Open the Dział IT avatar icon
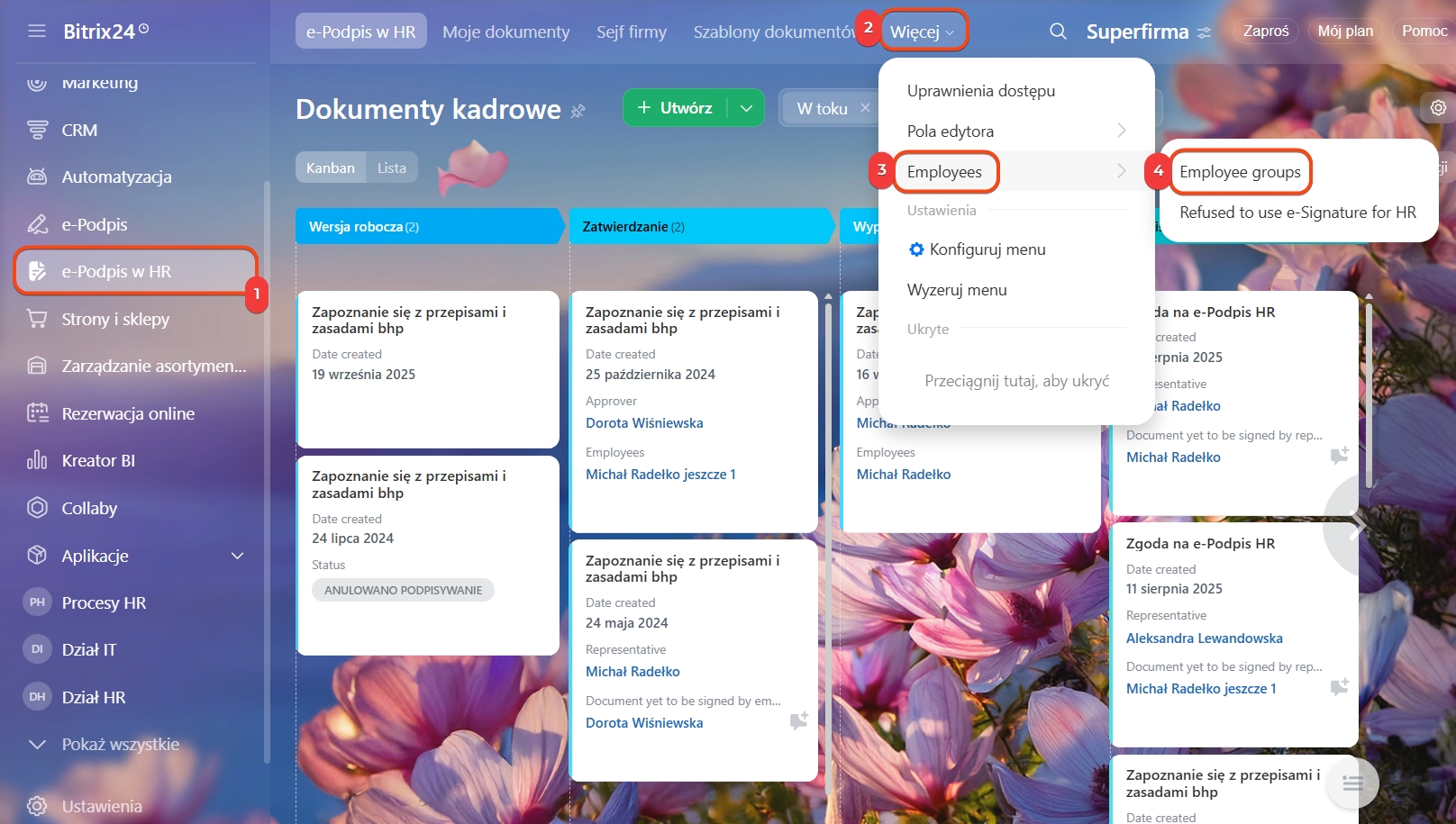The height and width of the screenshot is (824, 1456). (37, 649)
